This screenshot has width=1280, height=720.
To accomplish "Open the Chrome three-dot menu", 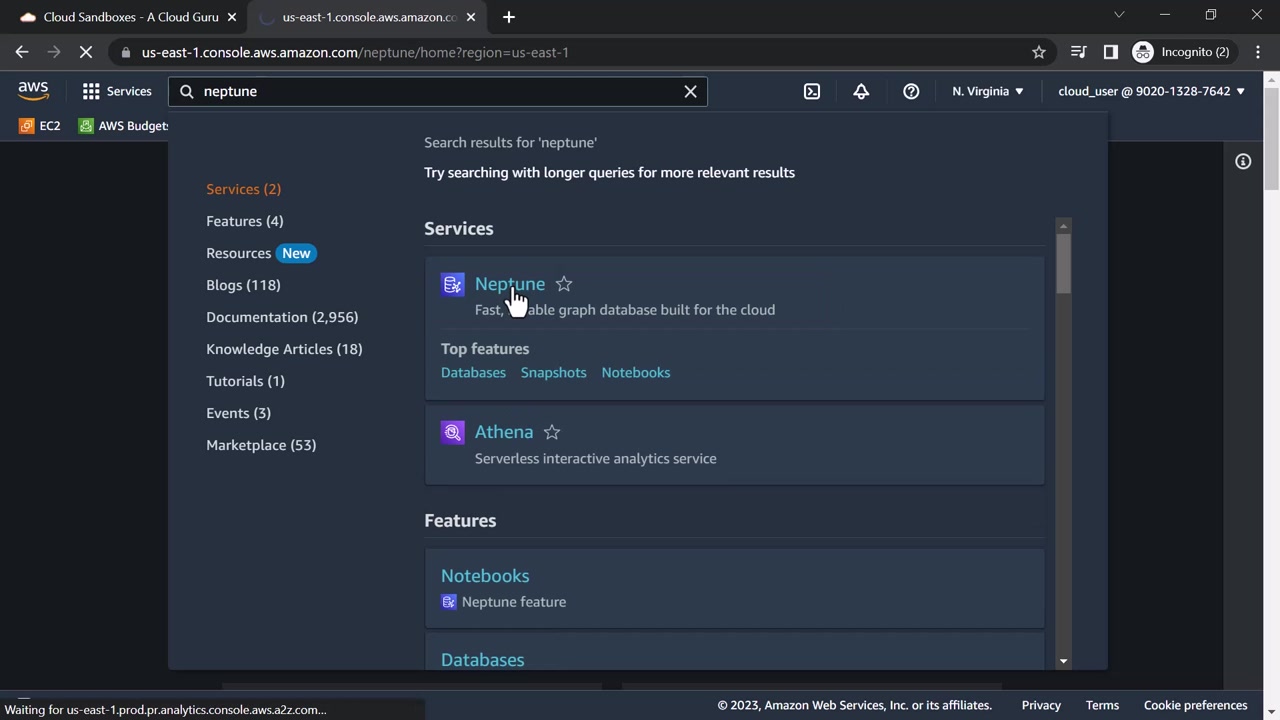I will (1257, 52).
